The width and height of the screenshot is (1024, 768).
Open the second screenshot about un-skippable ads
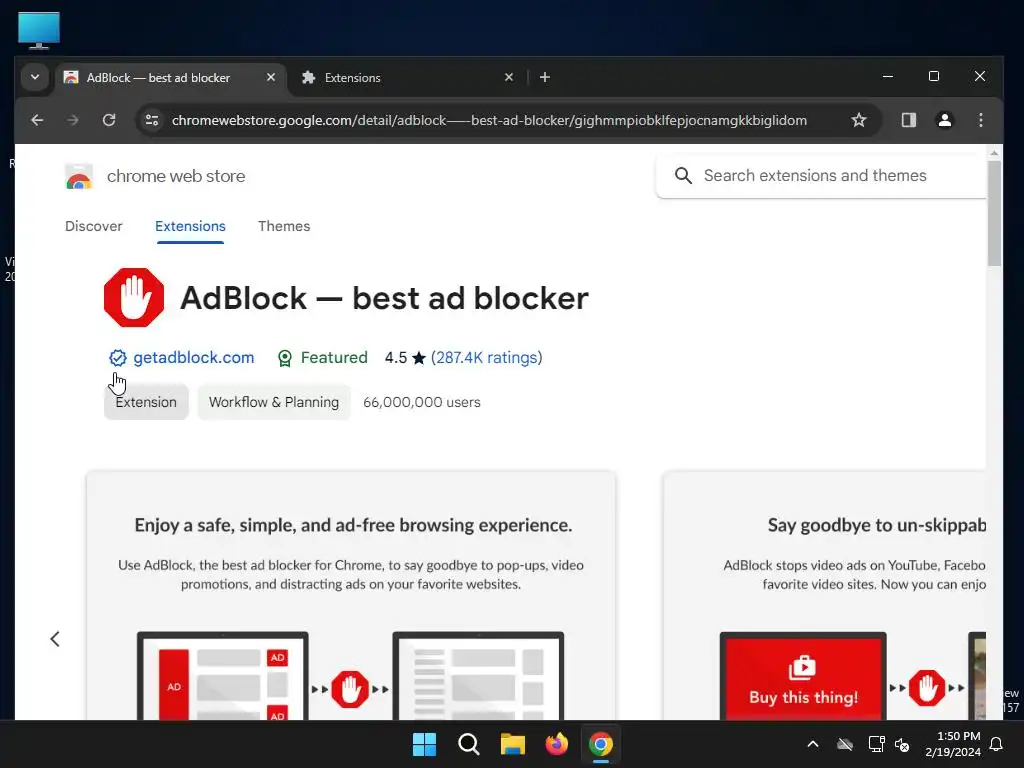coord(824,596)
